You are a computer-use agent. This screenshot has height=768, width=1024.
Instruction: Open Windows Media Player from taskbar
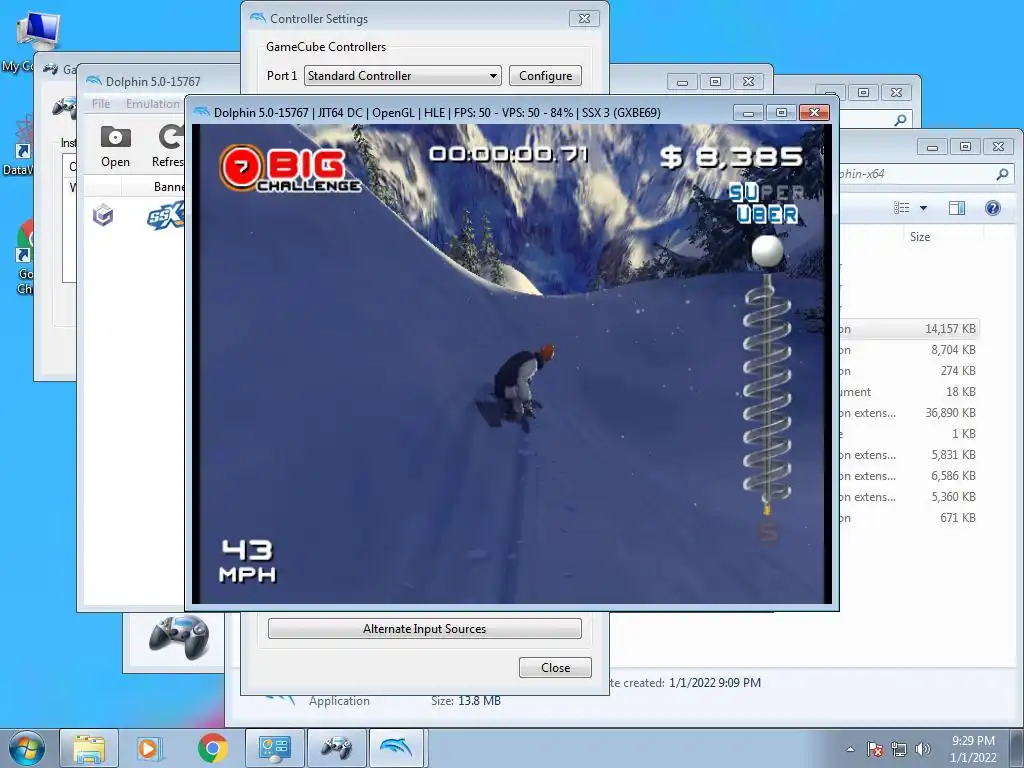point(148,748)
